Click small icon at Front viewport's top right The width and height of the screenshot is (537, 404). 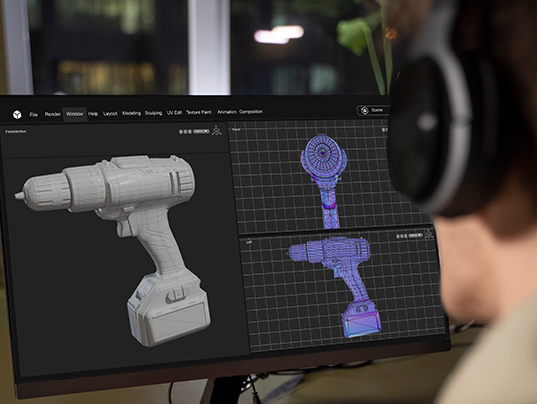[384, 130]
